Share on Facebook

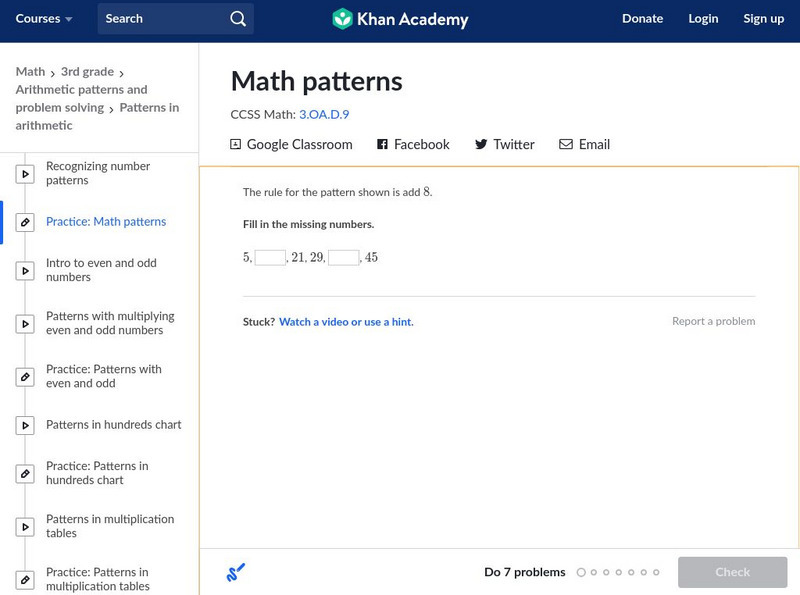click(413, 145)
